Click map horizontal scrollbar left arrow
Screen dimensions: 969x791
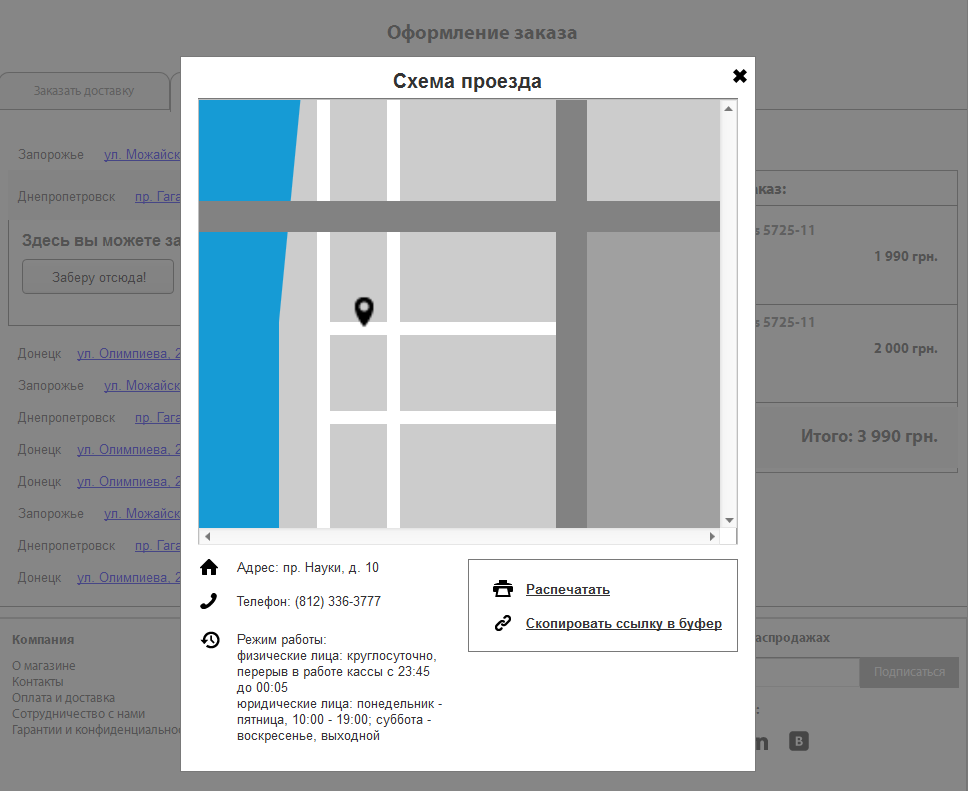[208, 536]
